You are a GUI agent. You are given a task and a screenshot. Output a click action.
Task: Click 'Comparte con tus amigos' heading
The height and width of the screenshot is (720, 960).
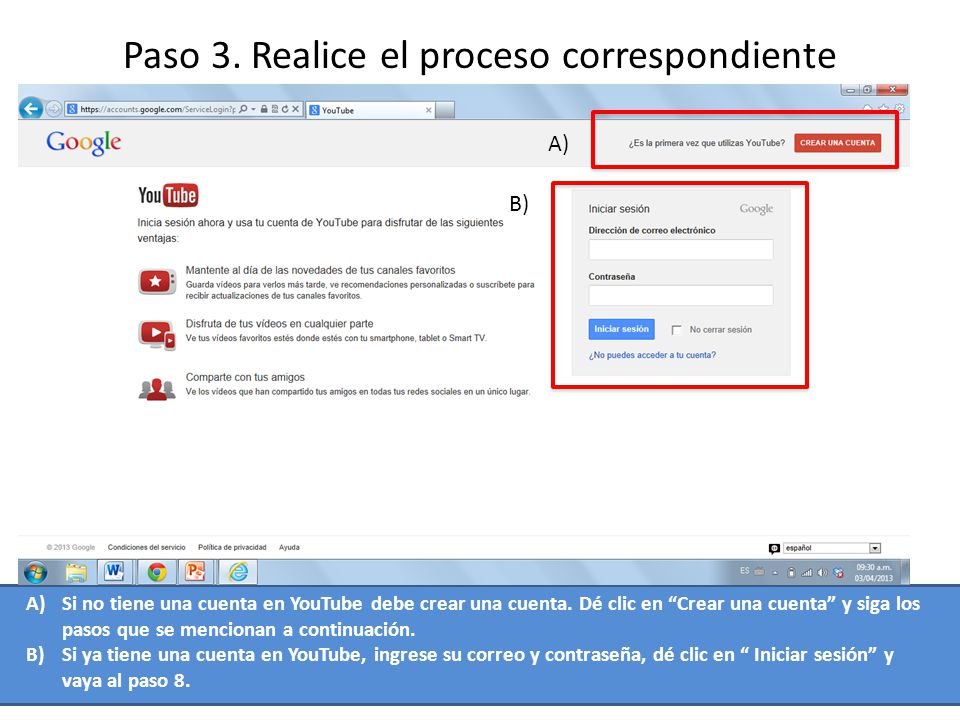[x=245, y=377]
